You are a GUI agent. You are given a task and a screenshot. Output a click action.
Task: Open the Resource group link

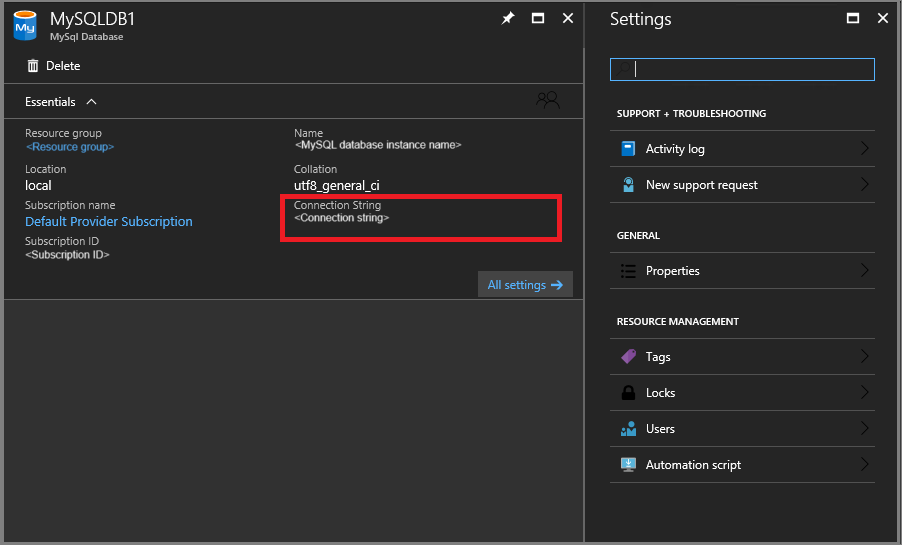coord(70,147)
